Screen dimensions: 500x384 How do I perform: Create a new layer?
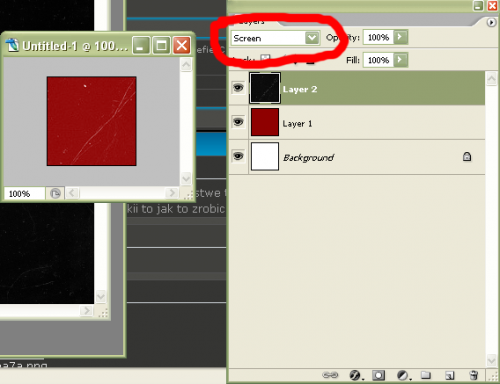[x=450, y=376]
